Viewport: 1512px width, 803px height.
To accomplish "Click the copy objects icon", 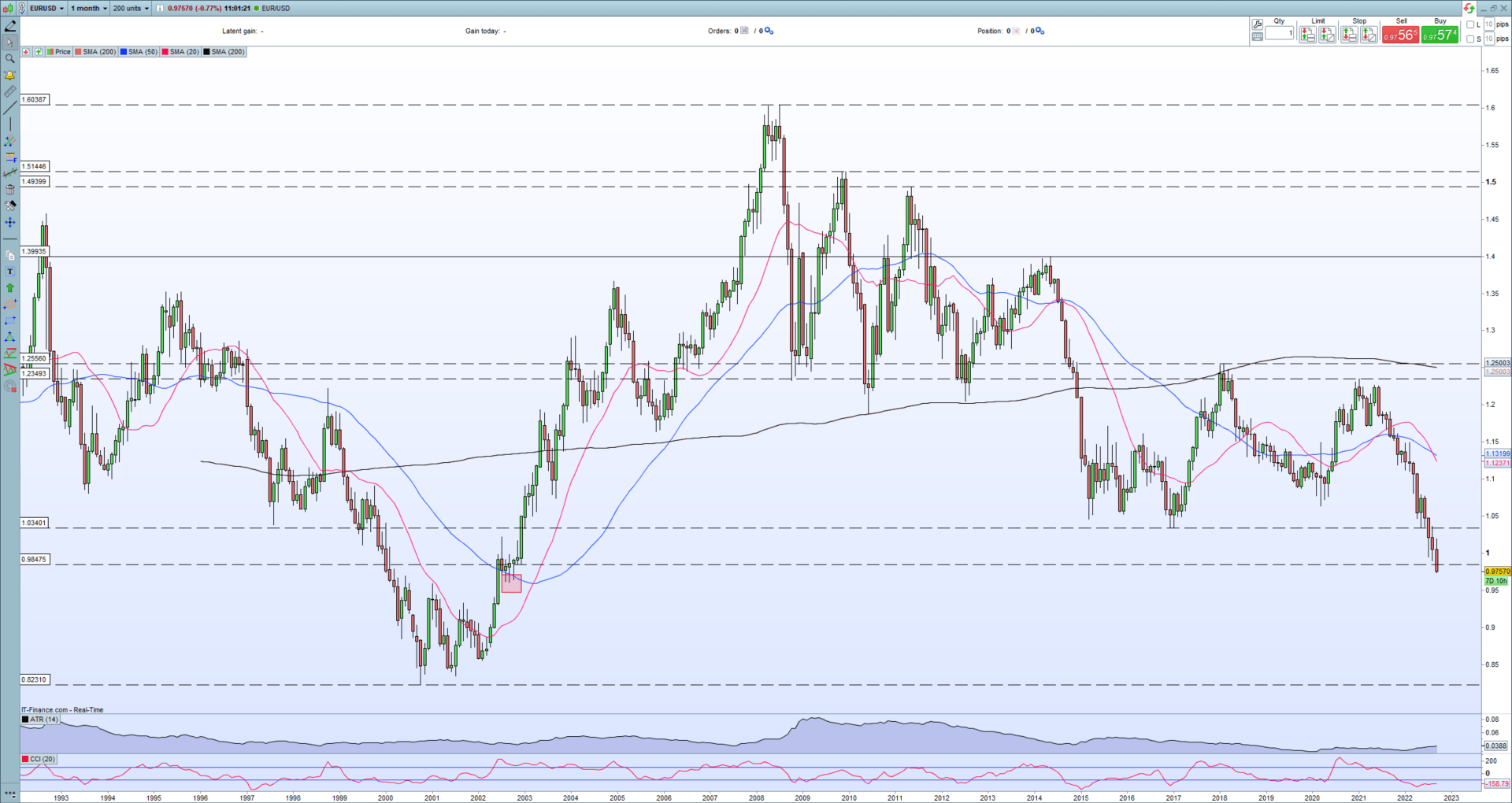I will click(10, 255).
